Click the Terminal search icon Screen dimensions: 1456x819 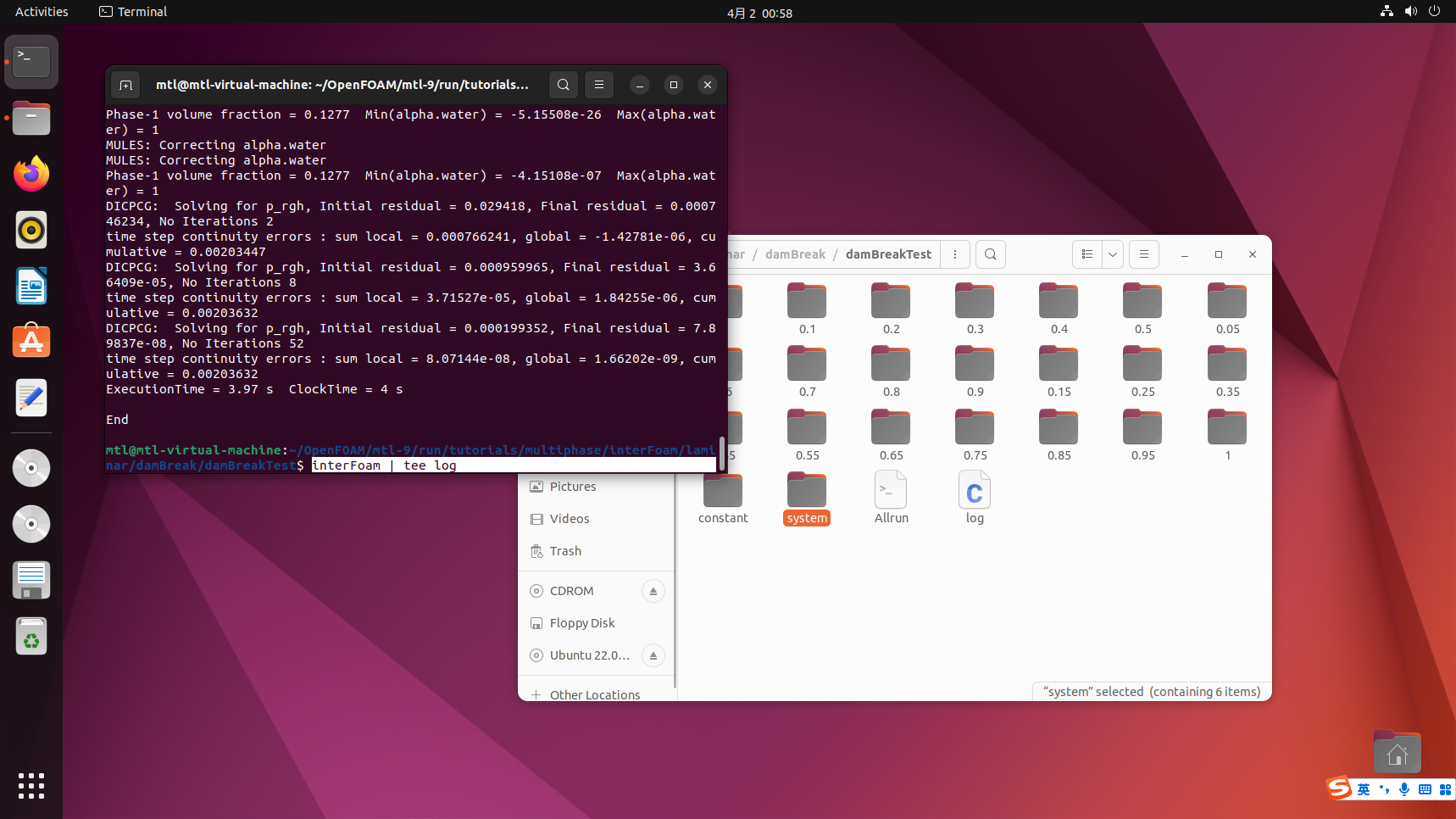point(564,85)
